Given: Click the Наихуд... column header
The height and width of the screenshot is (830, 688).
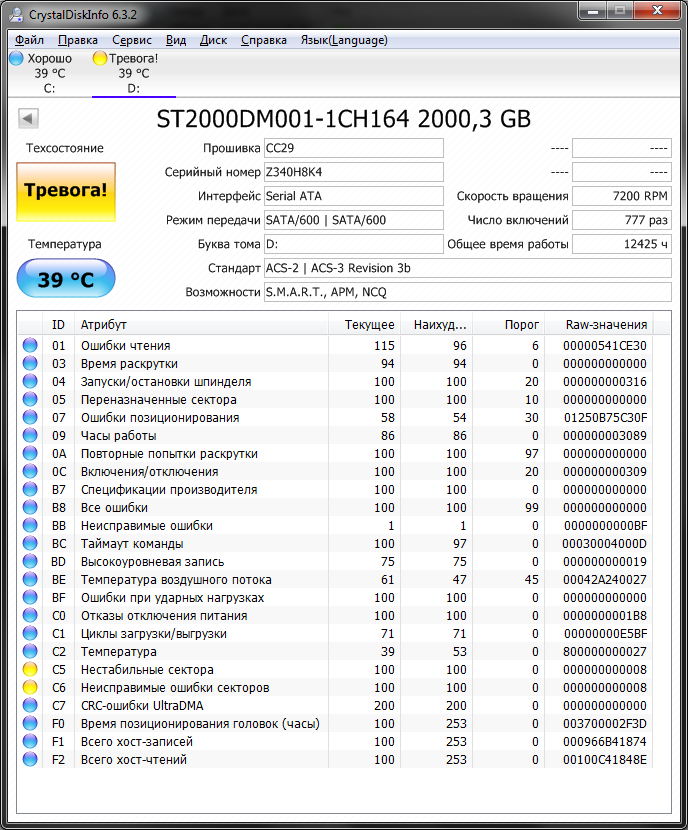Looking at the screenshot, I should click(x=436, y=325).
